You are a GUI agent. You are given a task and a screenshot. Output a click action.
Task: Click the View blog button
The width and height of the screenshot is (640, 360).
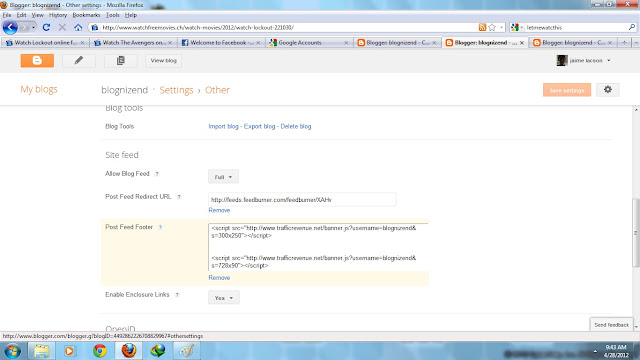pos(163,60)
